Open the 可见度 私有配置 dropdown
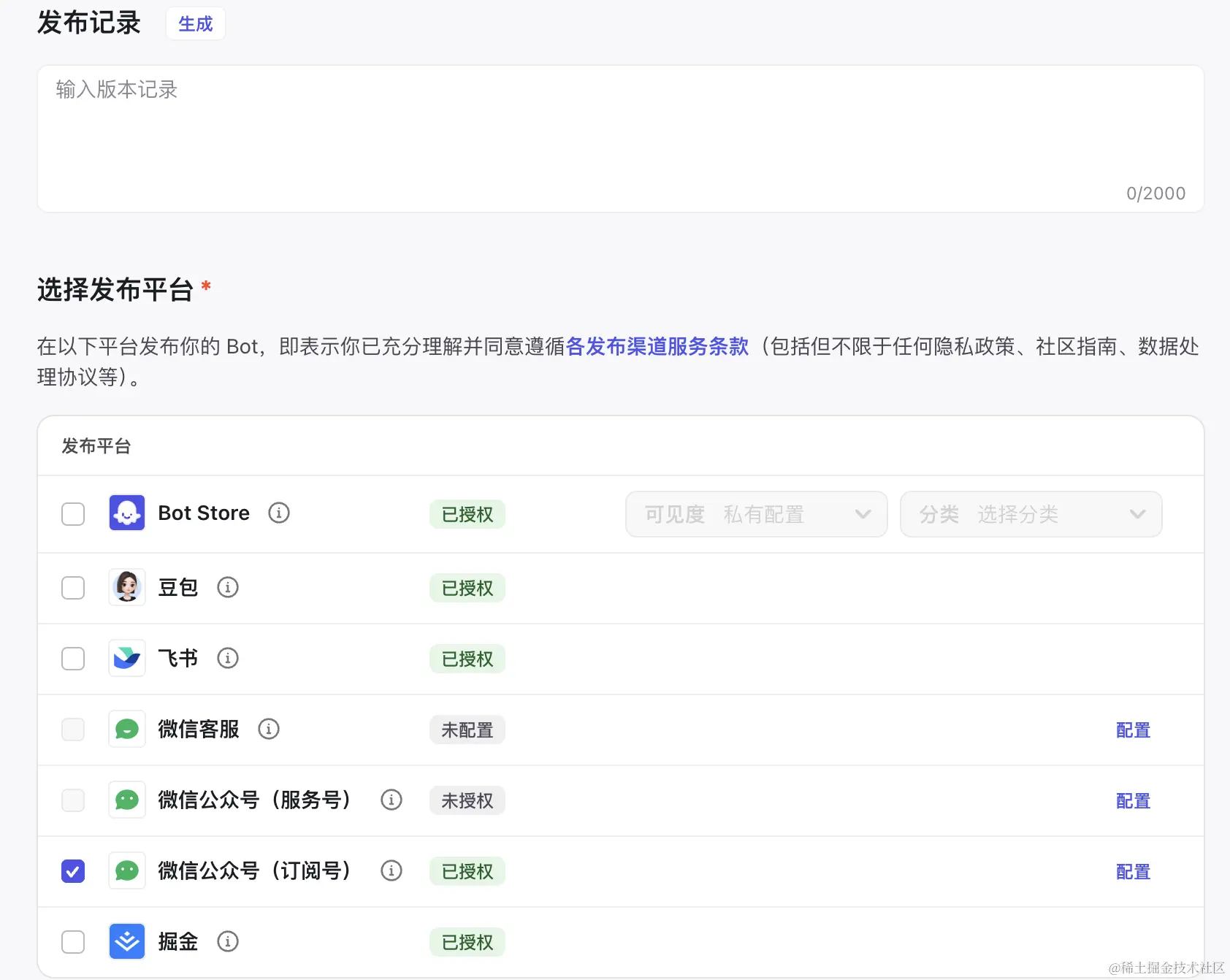The image size is (1230, 980). coord(757,514)
